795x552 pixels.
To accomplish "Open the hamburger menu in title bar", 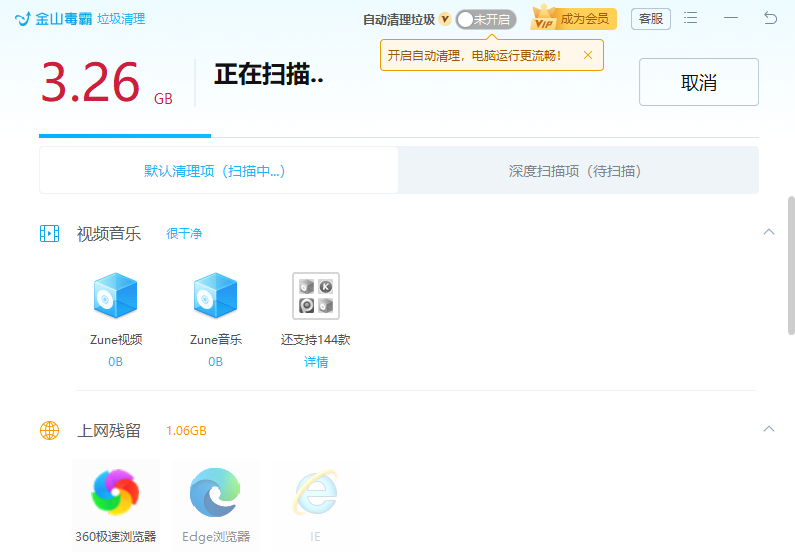I will point(691,18).
